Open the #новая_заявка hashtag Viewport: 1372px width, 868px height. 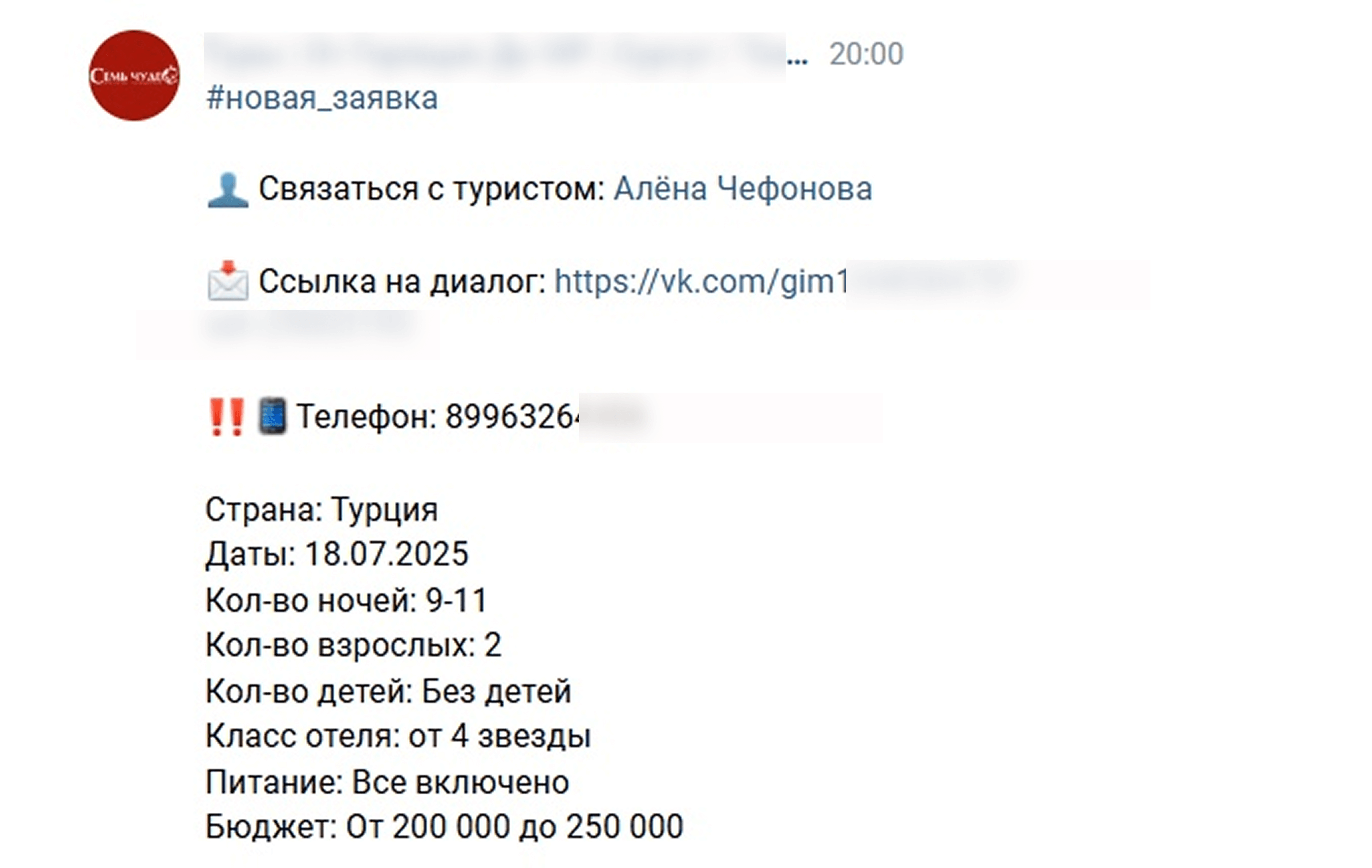[322, 98]
